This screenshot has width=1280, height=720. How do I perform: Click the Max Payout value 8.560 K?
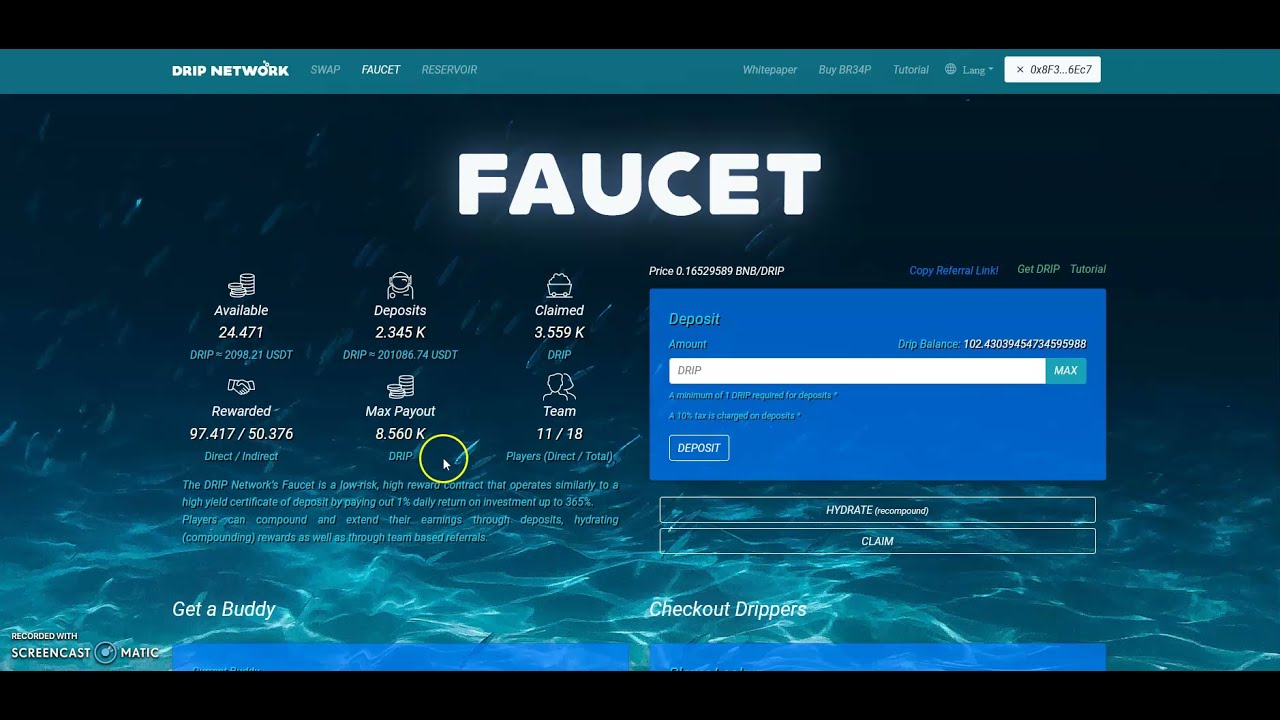point(400,434)
